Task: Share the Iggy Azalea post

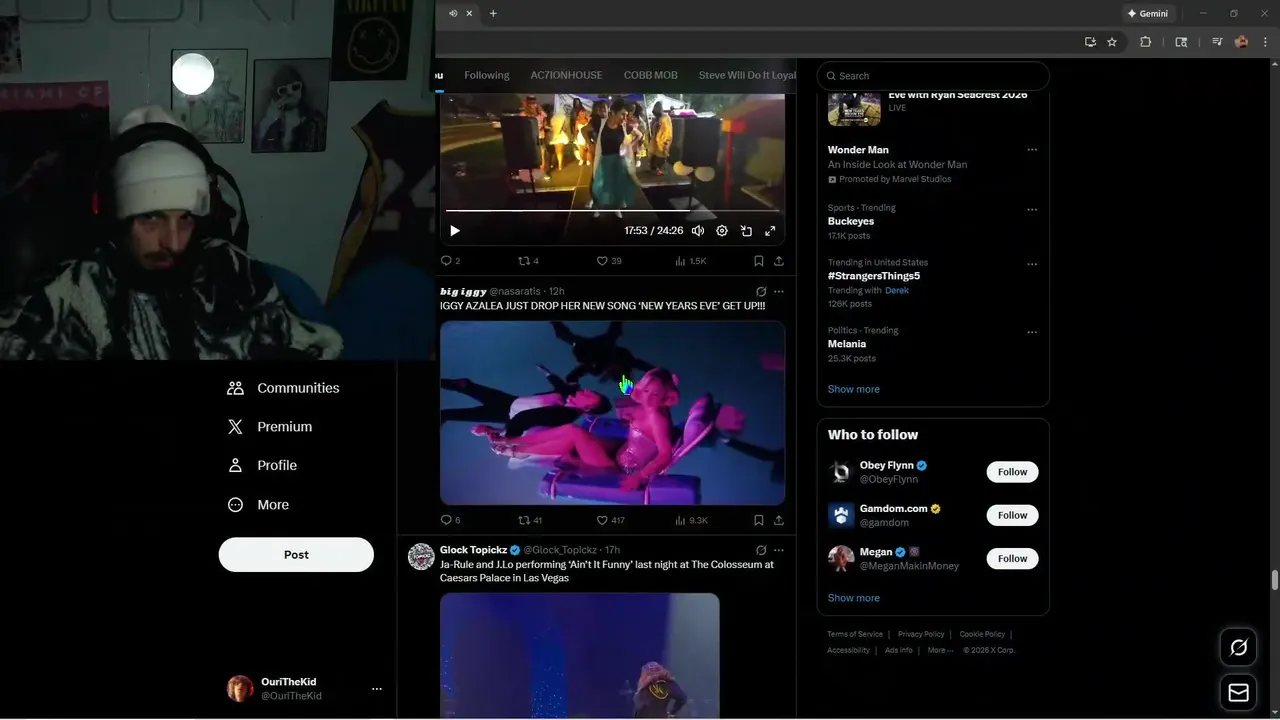Action: point(779,520)
